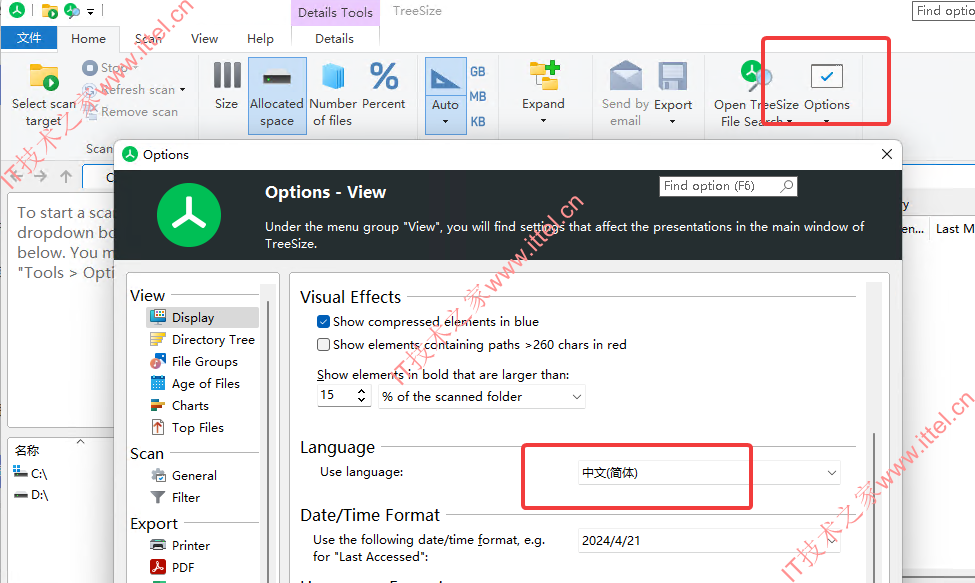
Task: Select the Allocated space view mode
Action: point(277,96)
